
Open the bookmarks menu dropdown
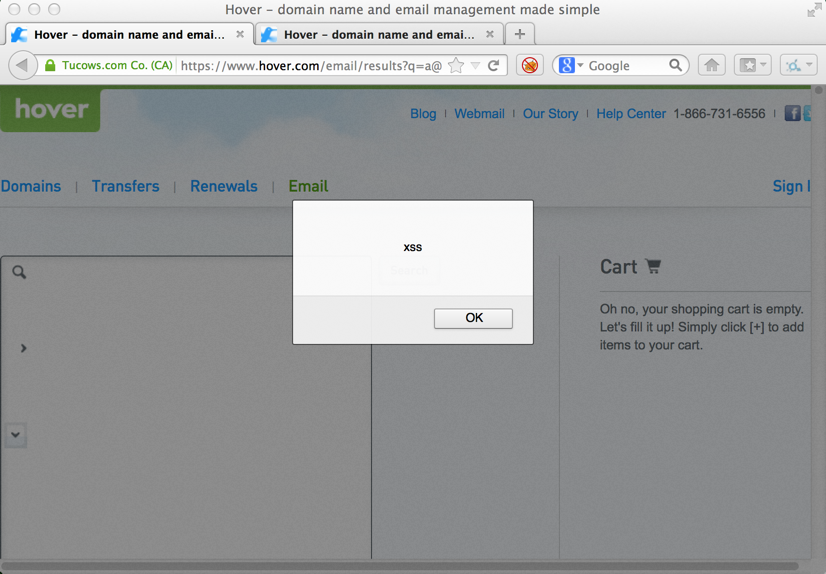[x=752, y=66]
